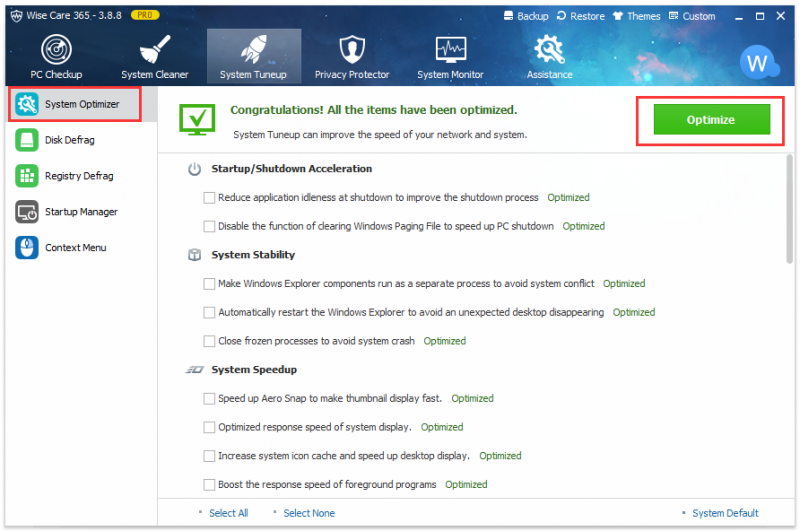Click the Backup icon in title bar
800x531 pixels.
pyautogui.click(x=508, y=16)
